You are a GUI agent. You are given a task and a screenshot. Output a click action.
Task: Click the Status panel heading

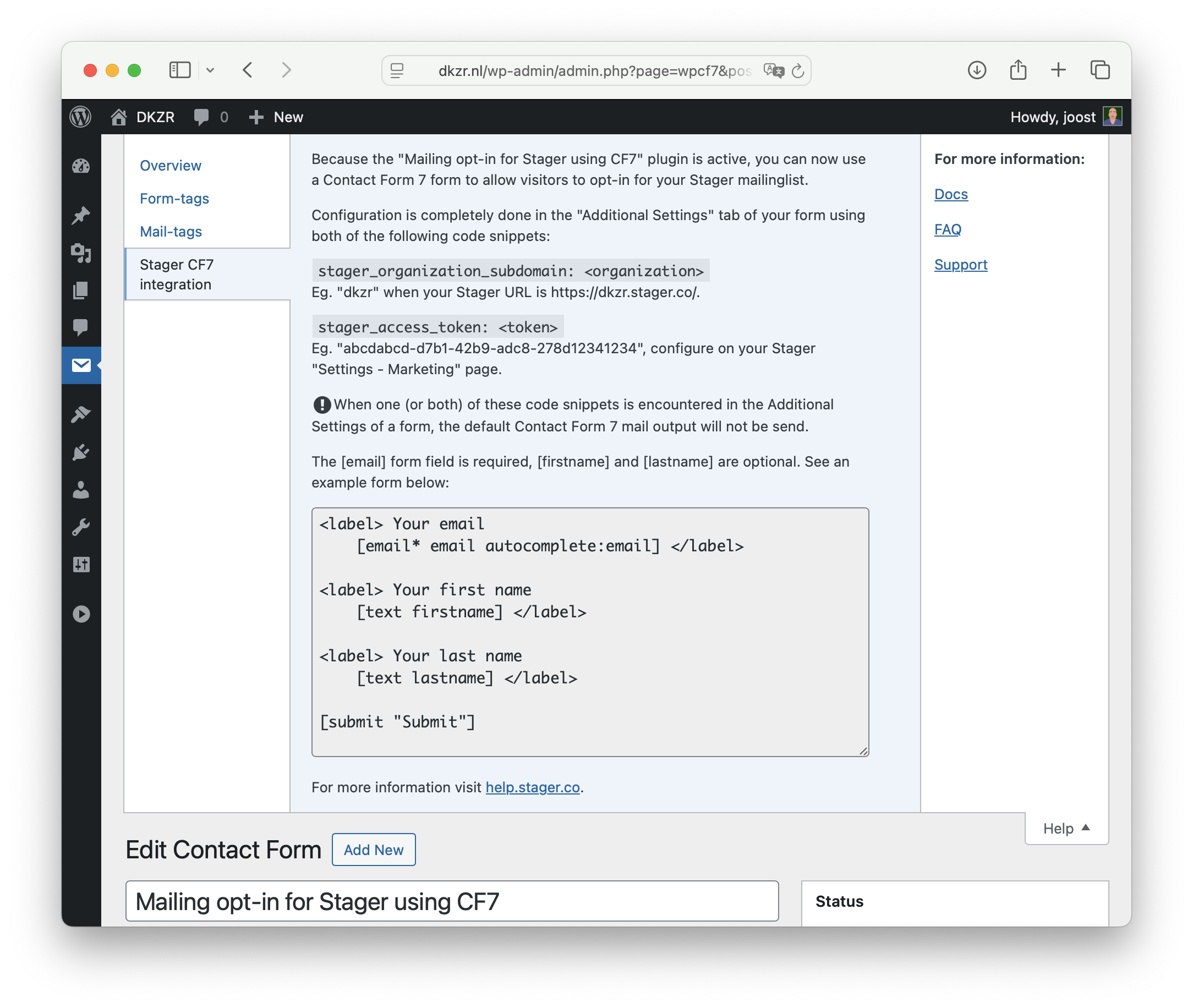coord(839,901)
